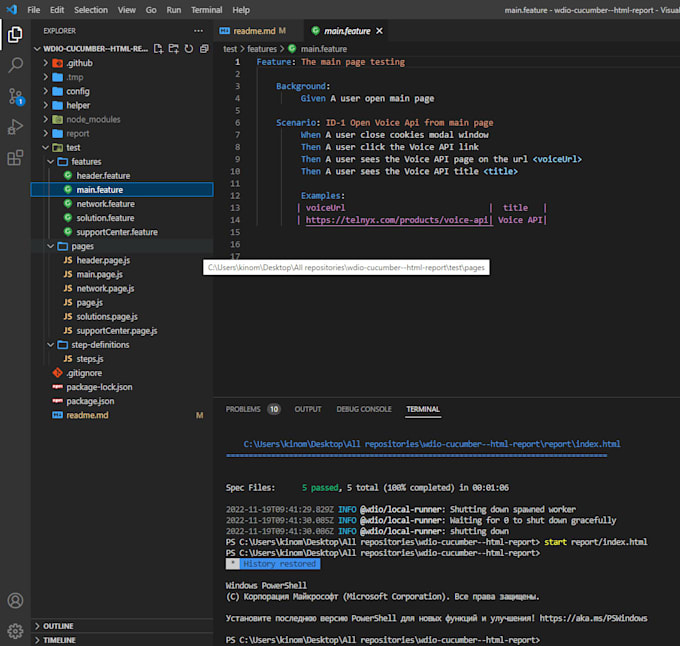Open header.feature file
Viewport: 680px width, 646px height.
(x=122, y=176)
